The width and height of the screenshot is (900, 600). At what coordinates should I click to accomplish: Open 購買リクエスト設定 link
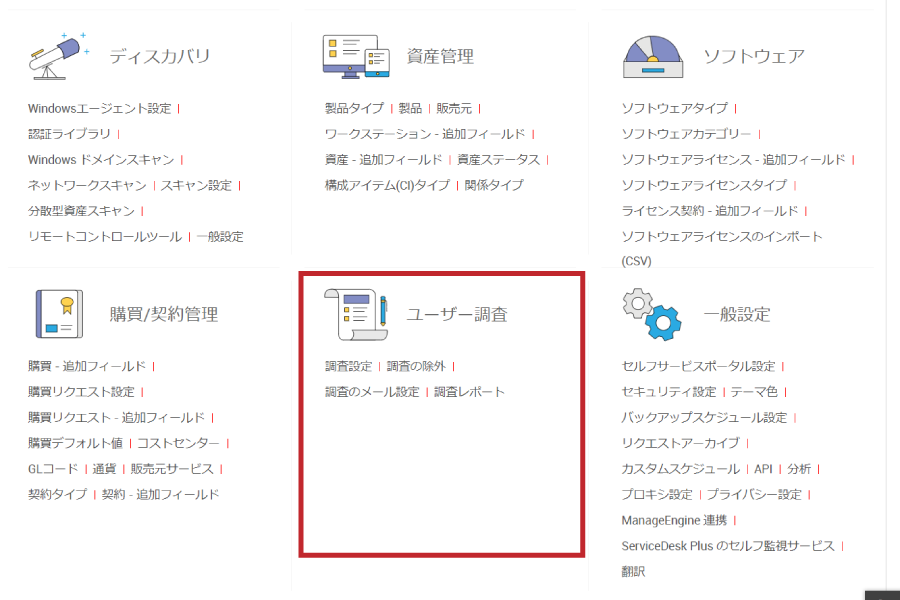point(82,392)
